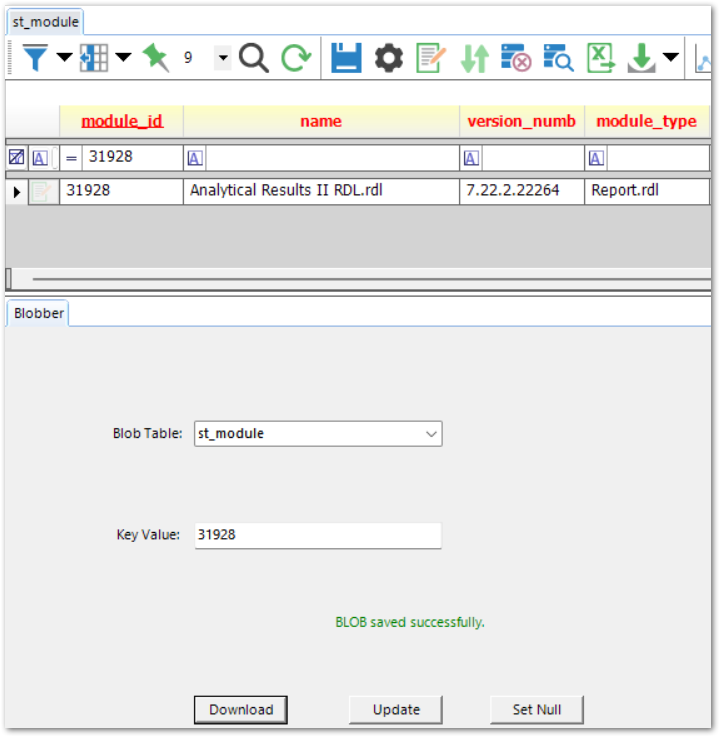
Task: Click the version_numb filter text-mode icon
Action: tap(471, 158)
